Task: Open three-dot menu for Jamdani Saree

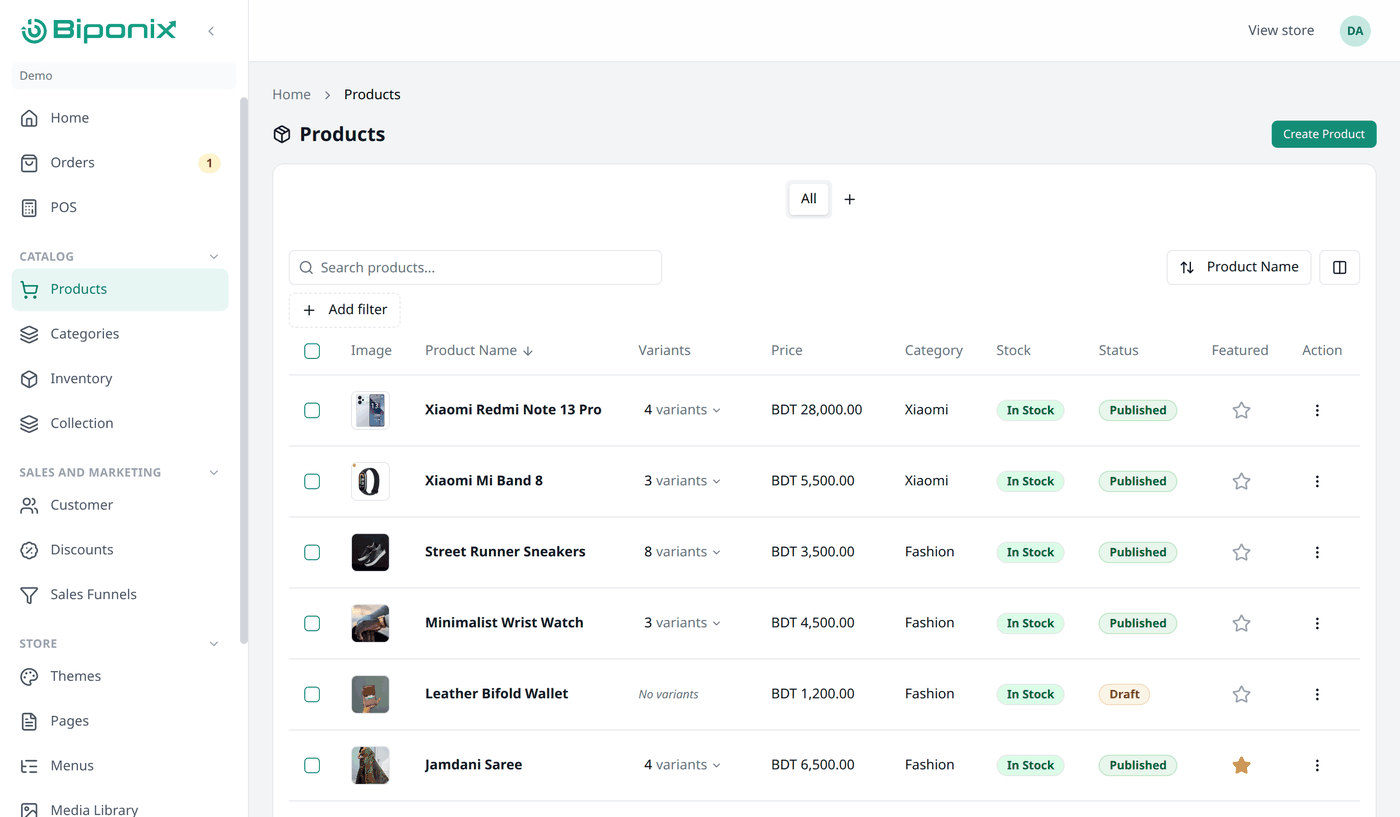Action: point(1317,765)
